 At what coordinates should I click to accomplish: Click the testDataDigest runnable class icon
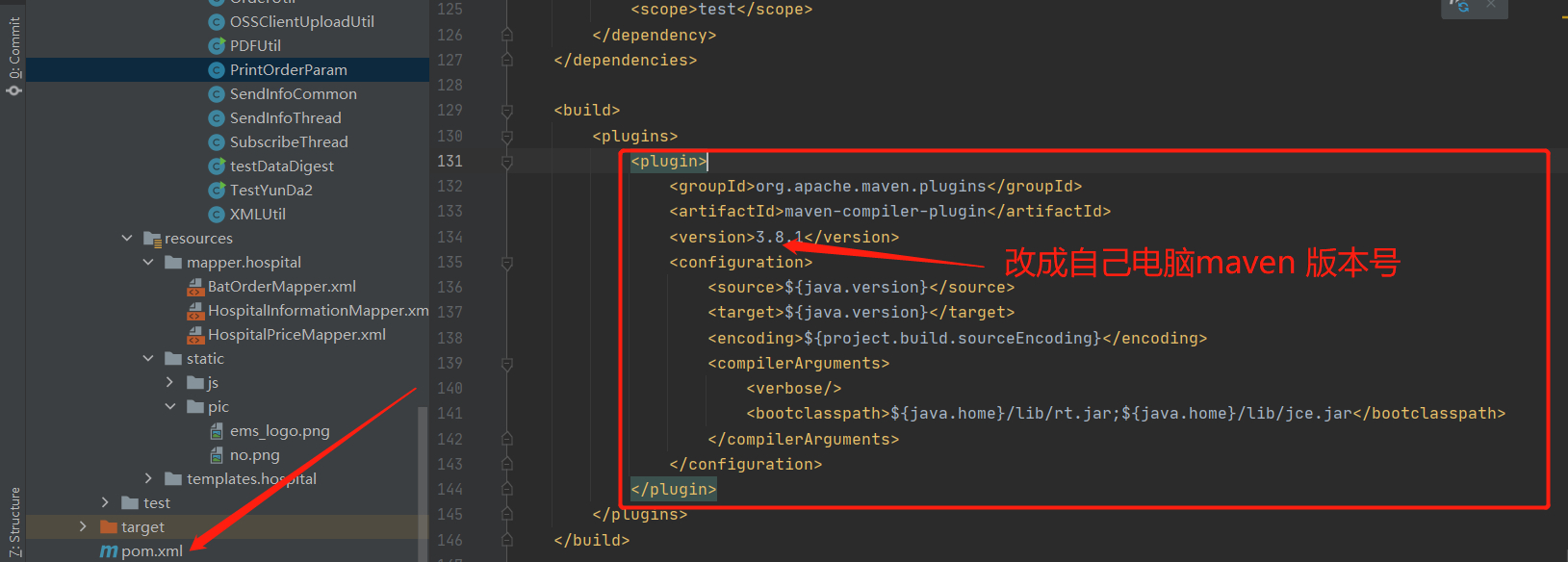(x=217, y=166)
